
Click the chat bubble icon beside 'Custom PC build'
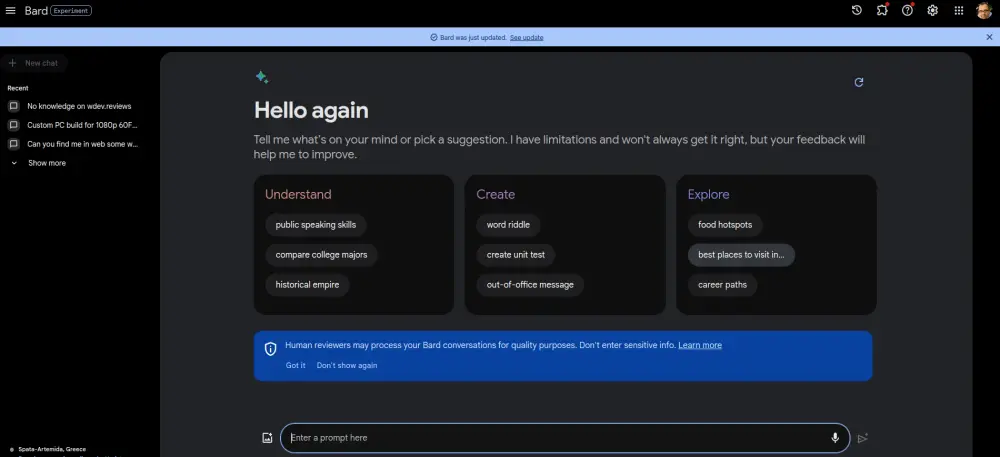coord(13,126)
